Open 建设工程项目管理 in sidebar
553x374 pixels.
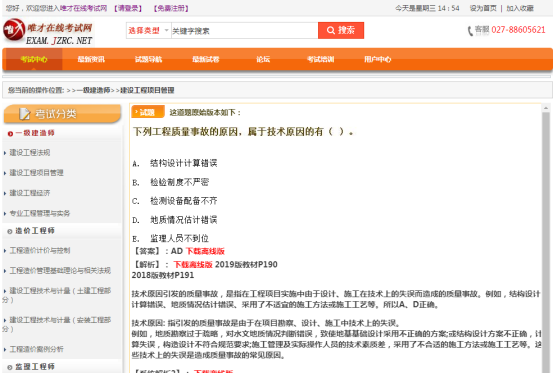pos(36,173)
